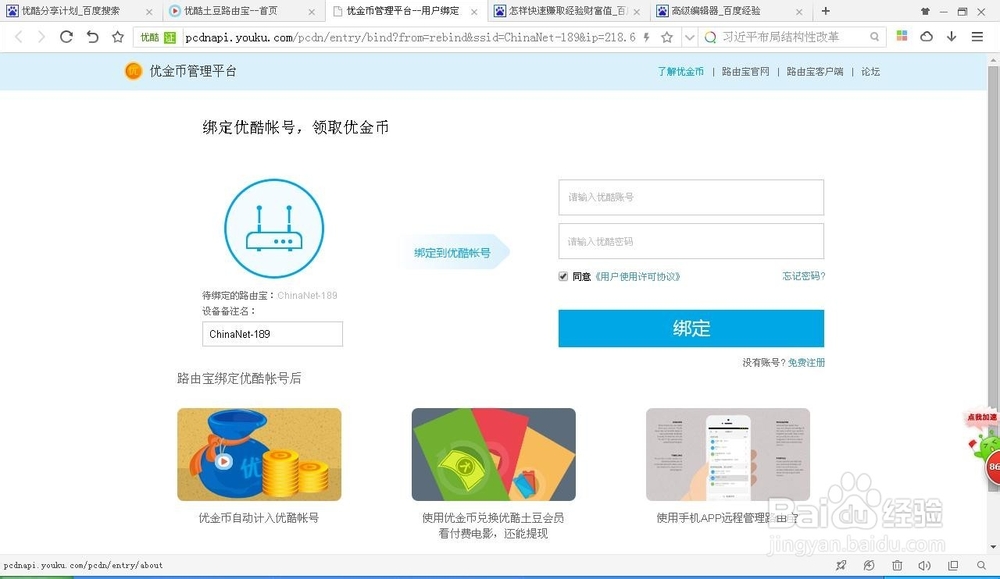
Task: Click the ad-block icon in the status bar
Action: pos(869,565)
